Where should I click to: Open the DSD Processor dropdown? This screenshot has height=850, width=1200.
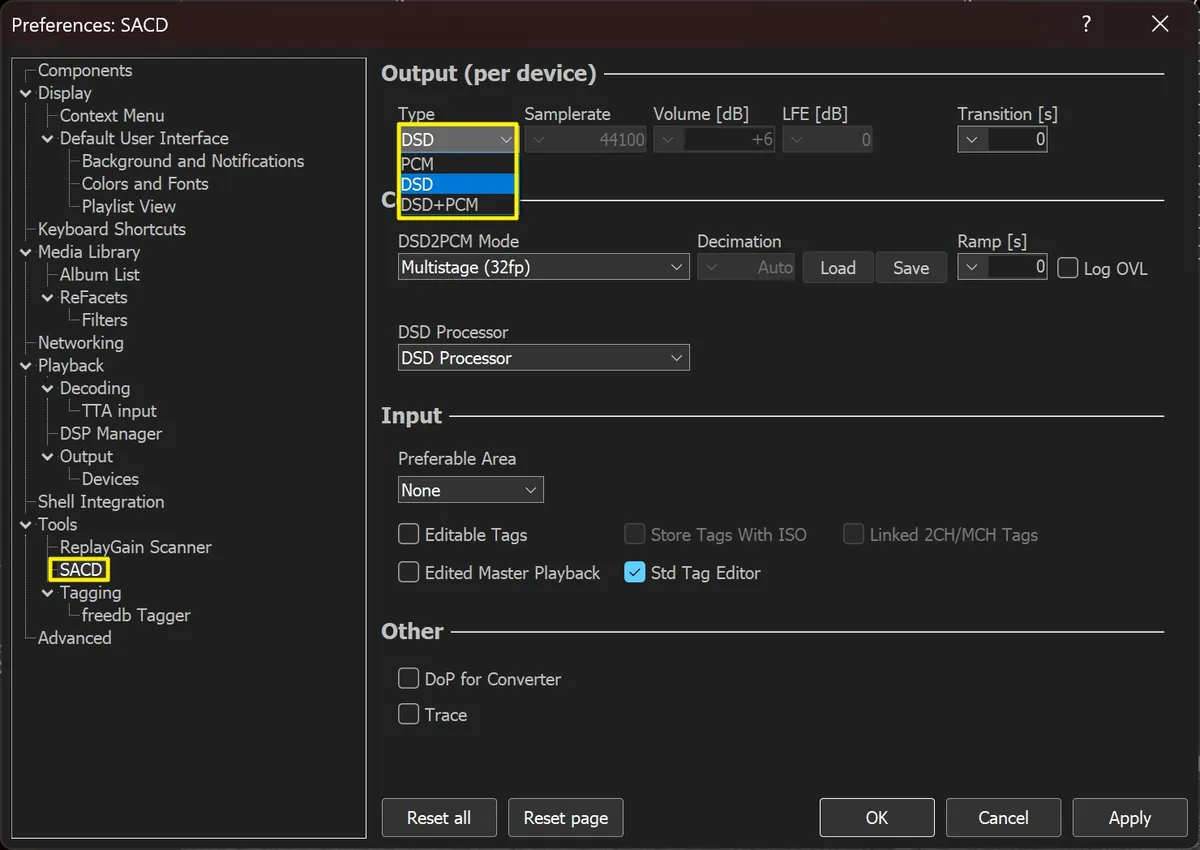(544, 357)
